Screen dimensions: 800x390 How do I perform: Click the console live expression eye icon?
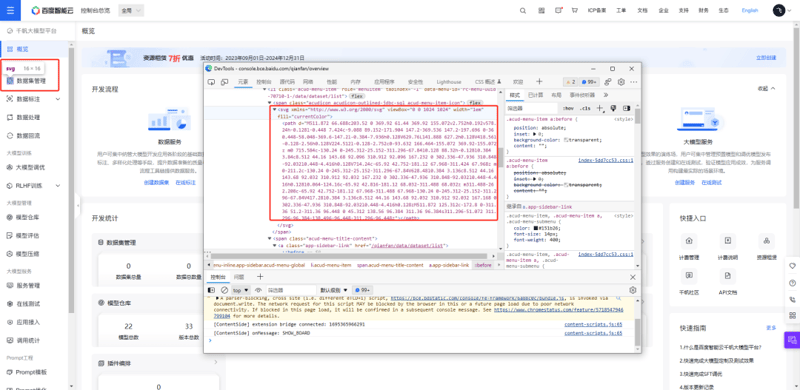[x=258, y=290]
